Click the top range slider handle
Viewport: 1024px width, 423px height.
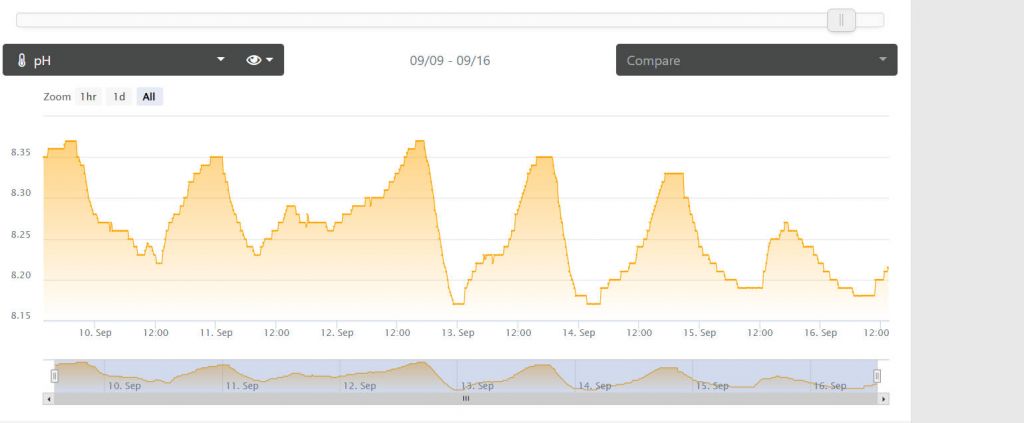(841, 20)
